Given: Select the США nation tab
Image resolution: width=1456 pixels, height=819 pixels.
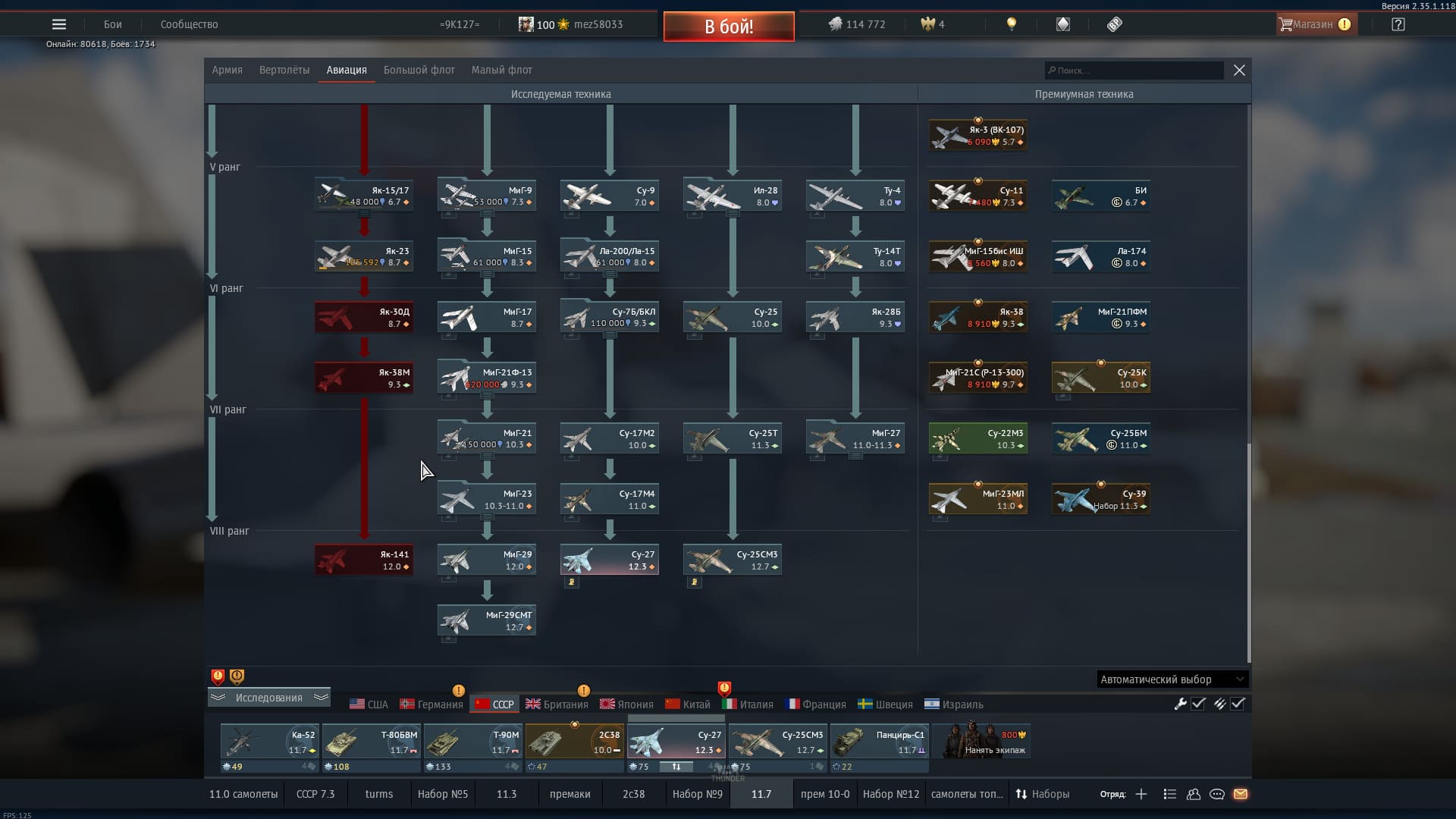Looking at the screenshot, I should pos(369,704).
